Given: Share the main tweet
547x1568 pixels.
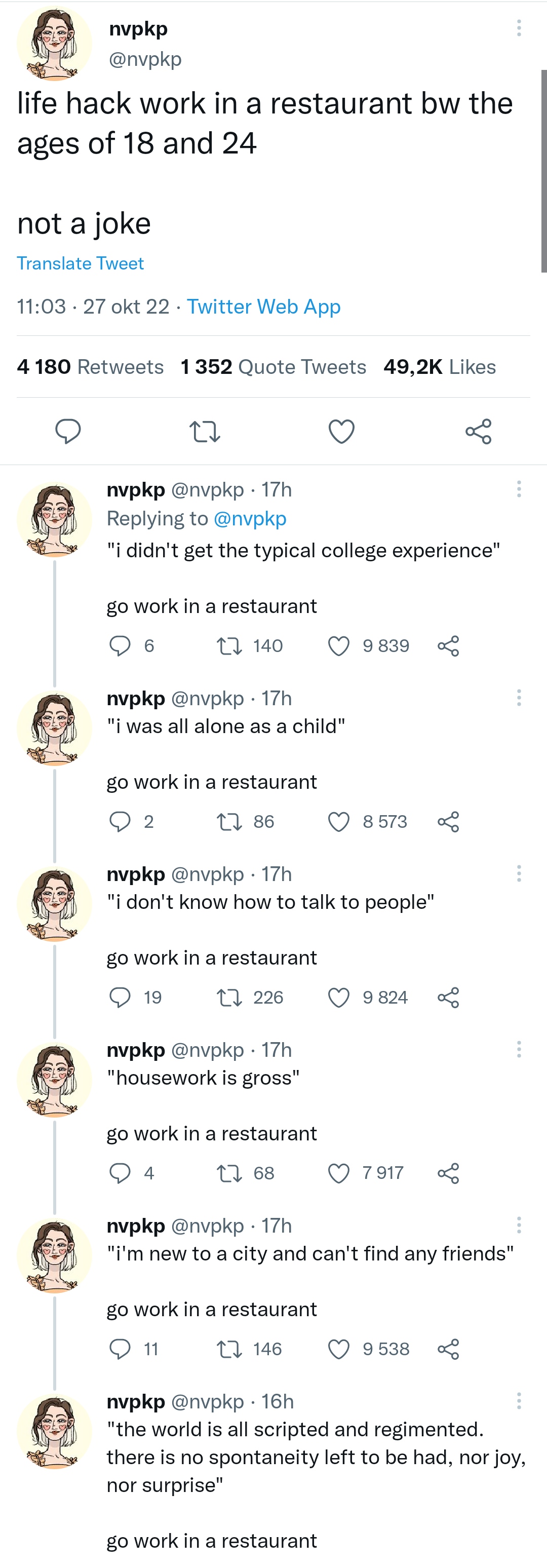Looking at the screenshot, I should click(x=478, y=432).
